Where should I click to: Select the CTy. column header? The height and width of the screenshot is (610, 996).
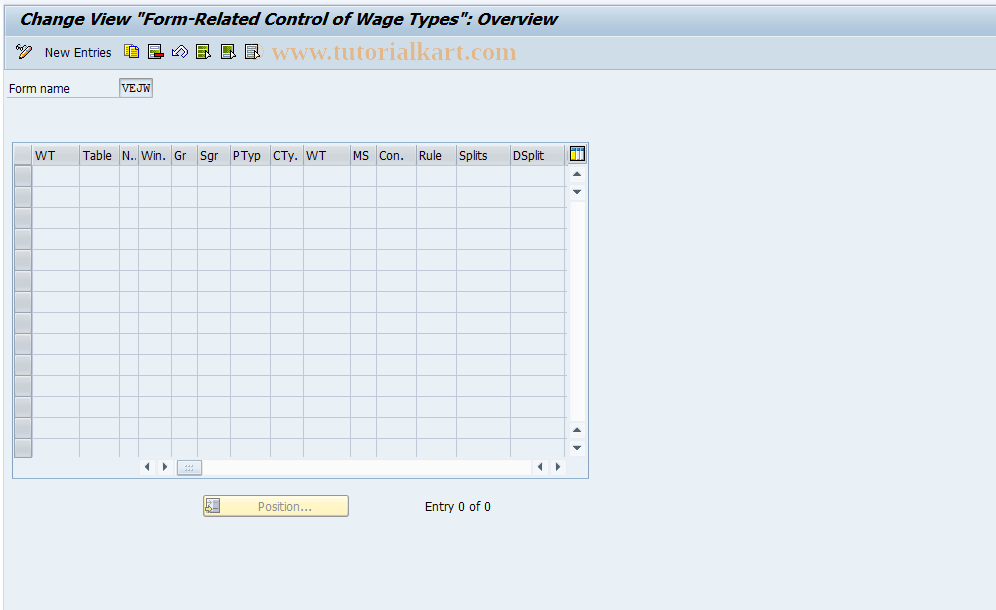[286, 156]
